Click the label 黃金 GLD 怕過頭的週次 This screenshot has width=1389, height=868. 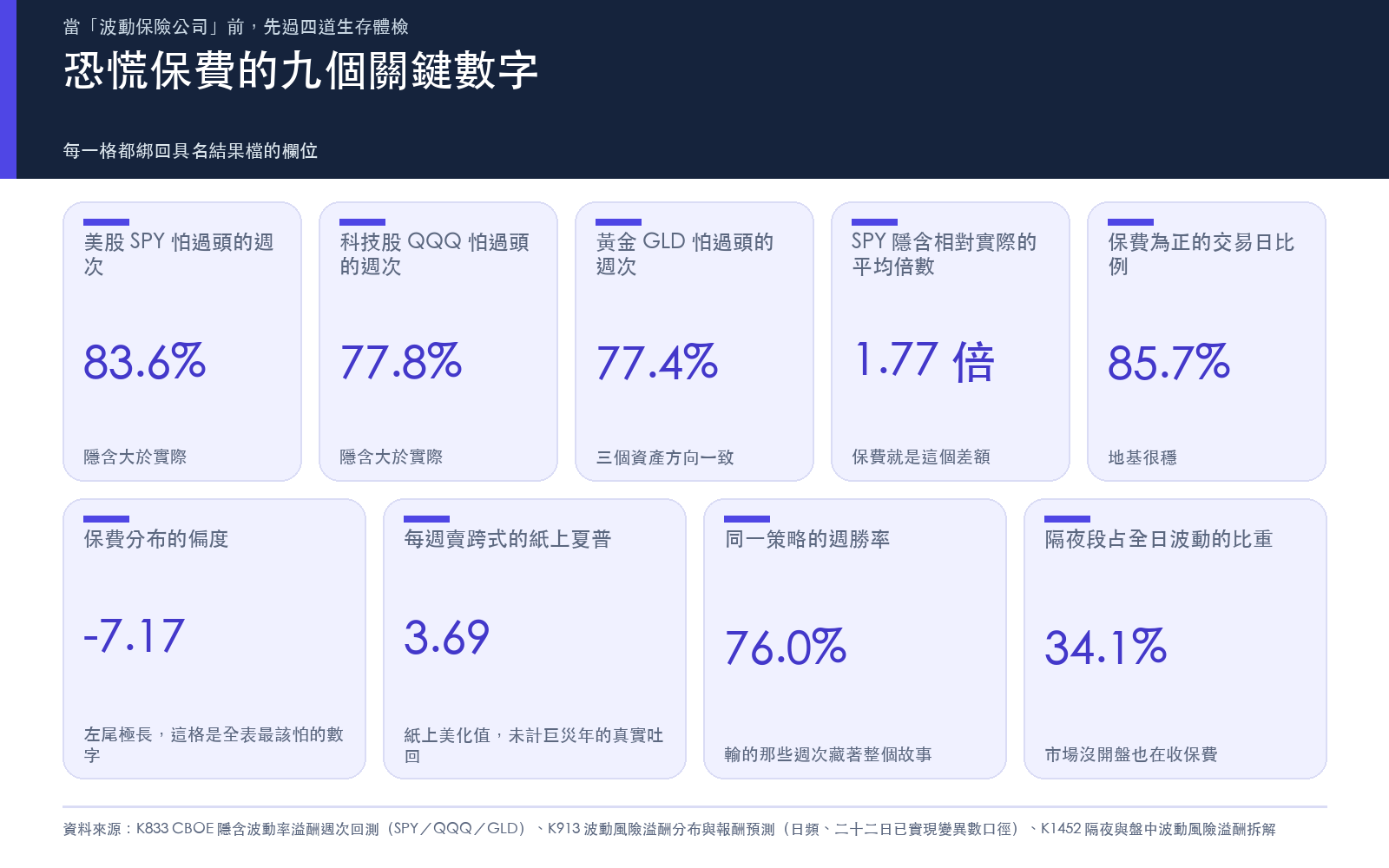(x=685, y=253)
